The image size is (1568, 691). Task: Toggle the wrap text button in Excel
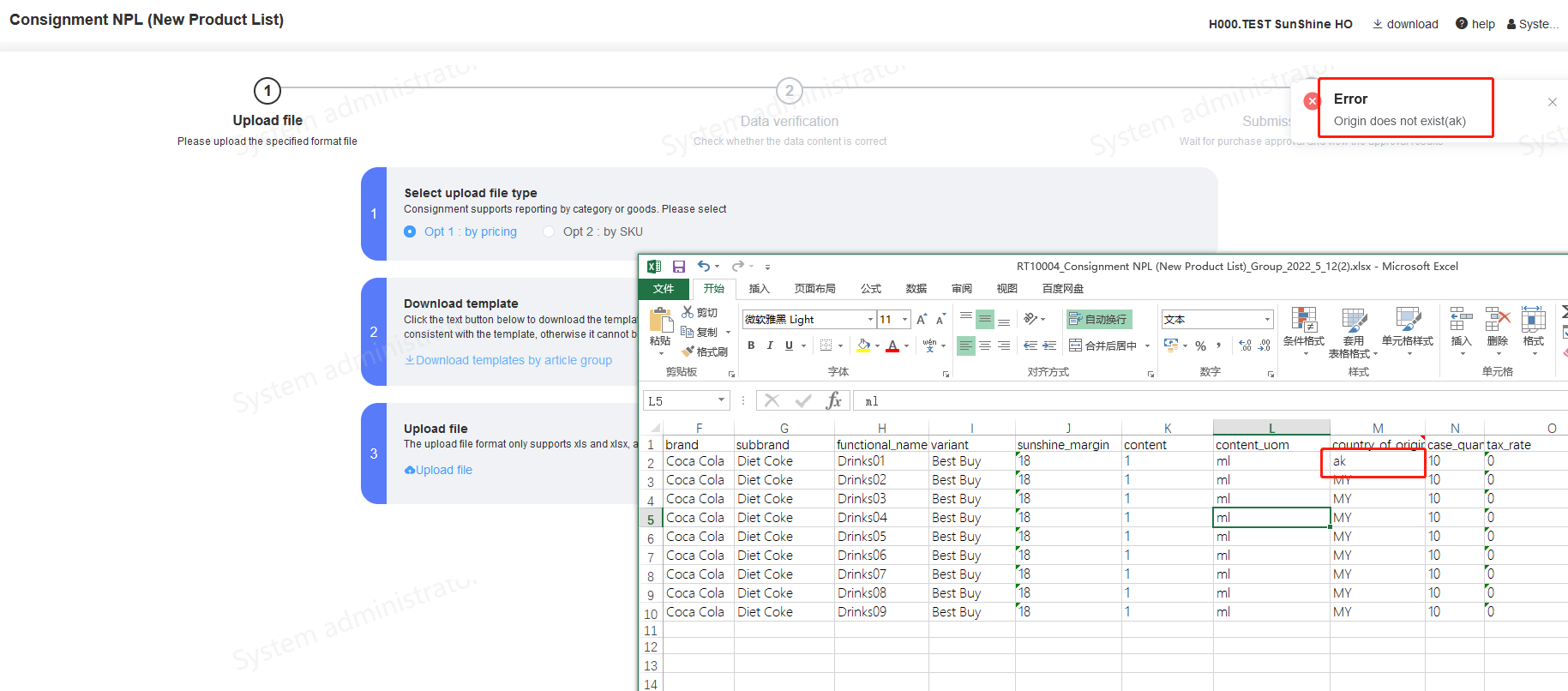[x=1098, y=319]
